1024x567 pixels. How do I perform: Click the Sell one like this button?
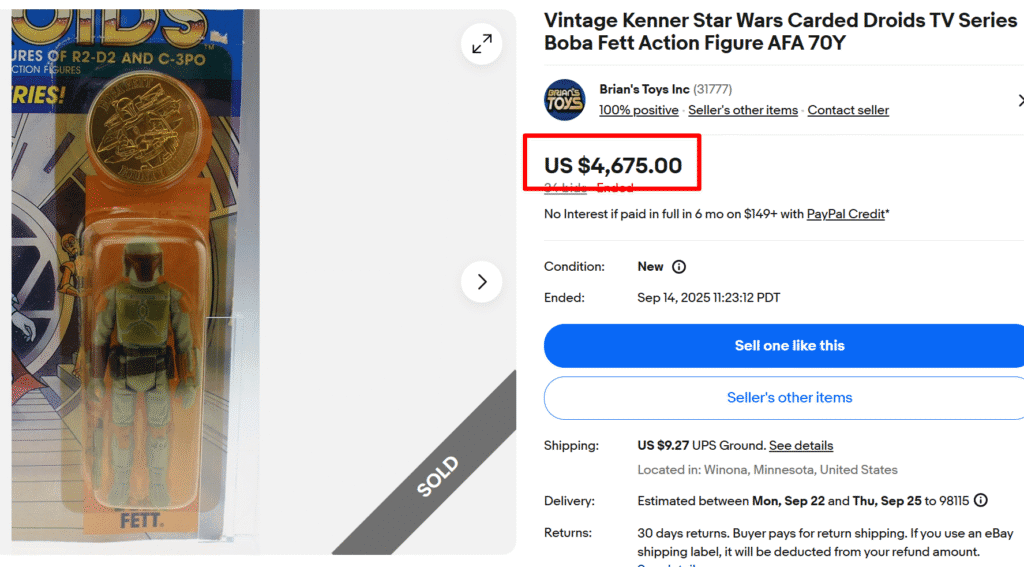[788, 346]
